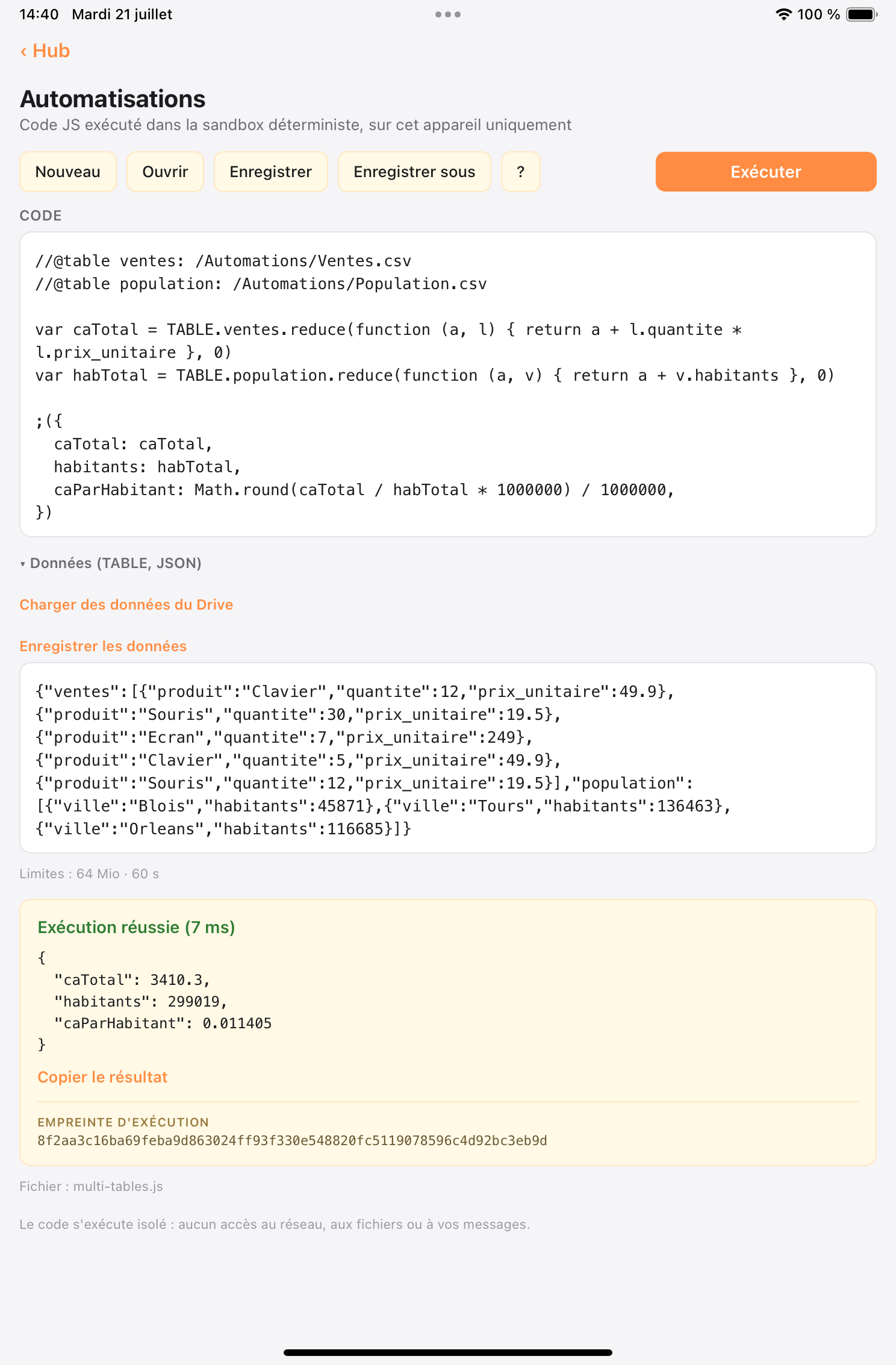Open the Wi-Fi status icon
The image size is (896, 1365).
(783, 14)
